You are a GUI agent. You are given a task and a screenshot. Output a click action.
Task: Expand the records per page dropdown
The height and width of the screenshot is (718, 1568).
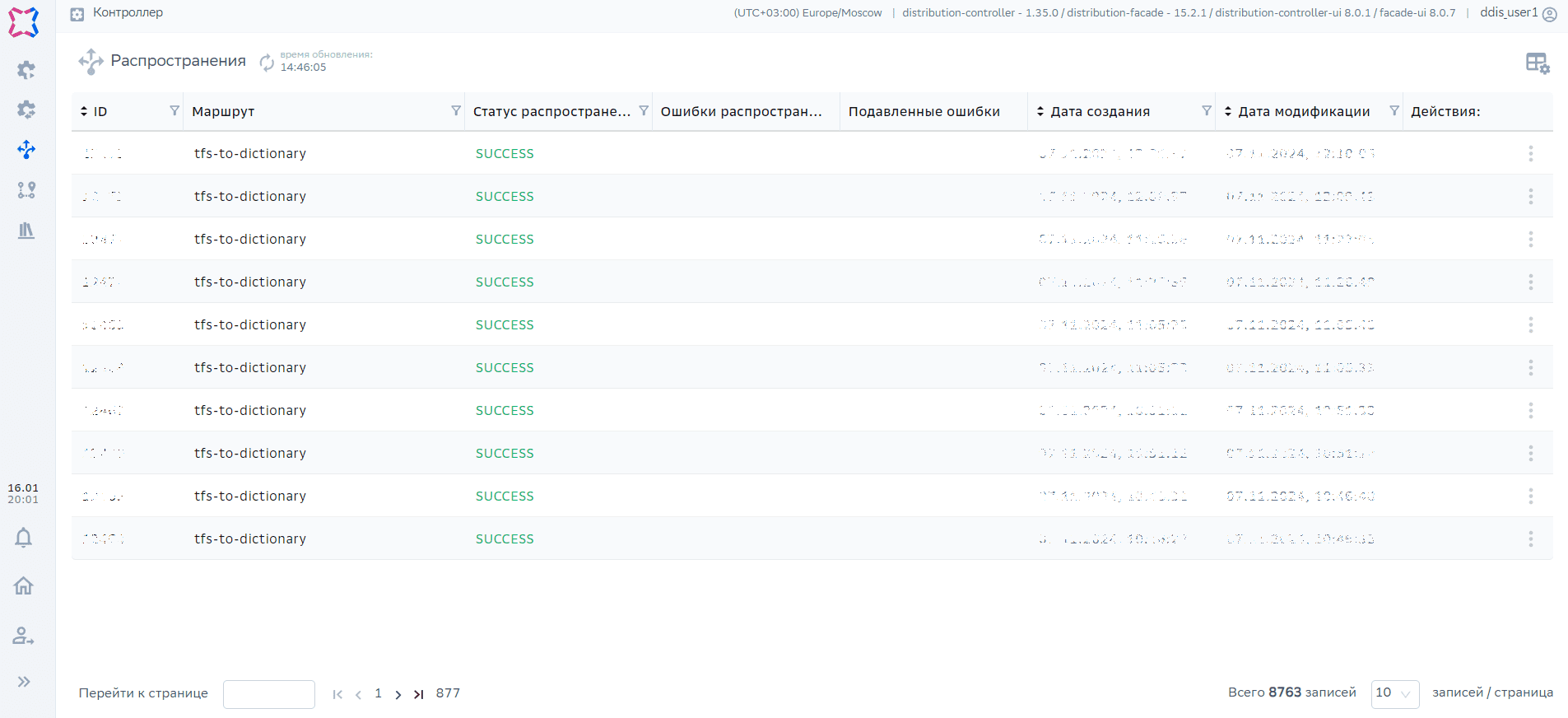pyautogui.click(x=1394, y=693)
